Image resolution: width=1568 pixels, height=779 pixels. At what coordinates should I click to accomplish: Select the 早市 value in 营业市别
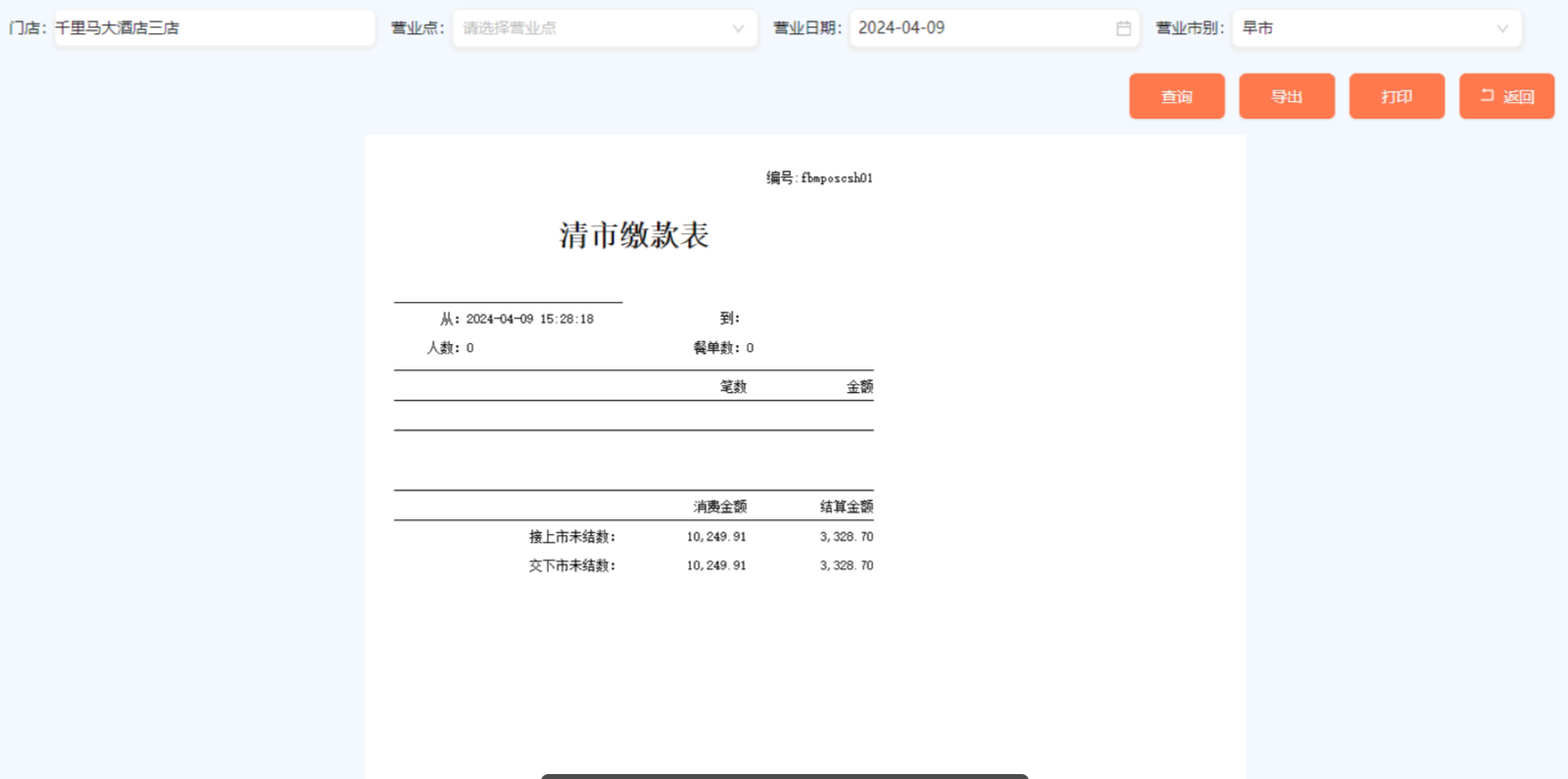coord(1258,28)
